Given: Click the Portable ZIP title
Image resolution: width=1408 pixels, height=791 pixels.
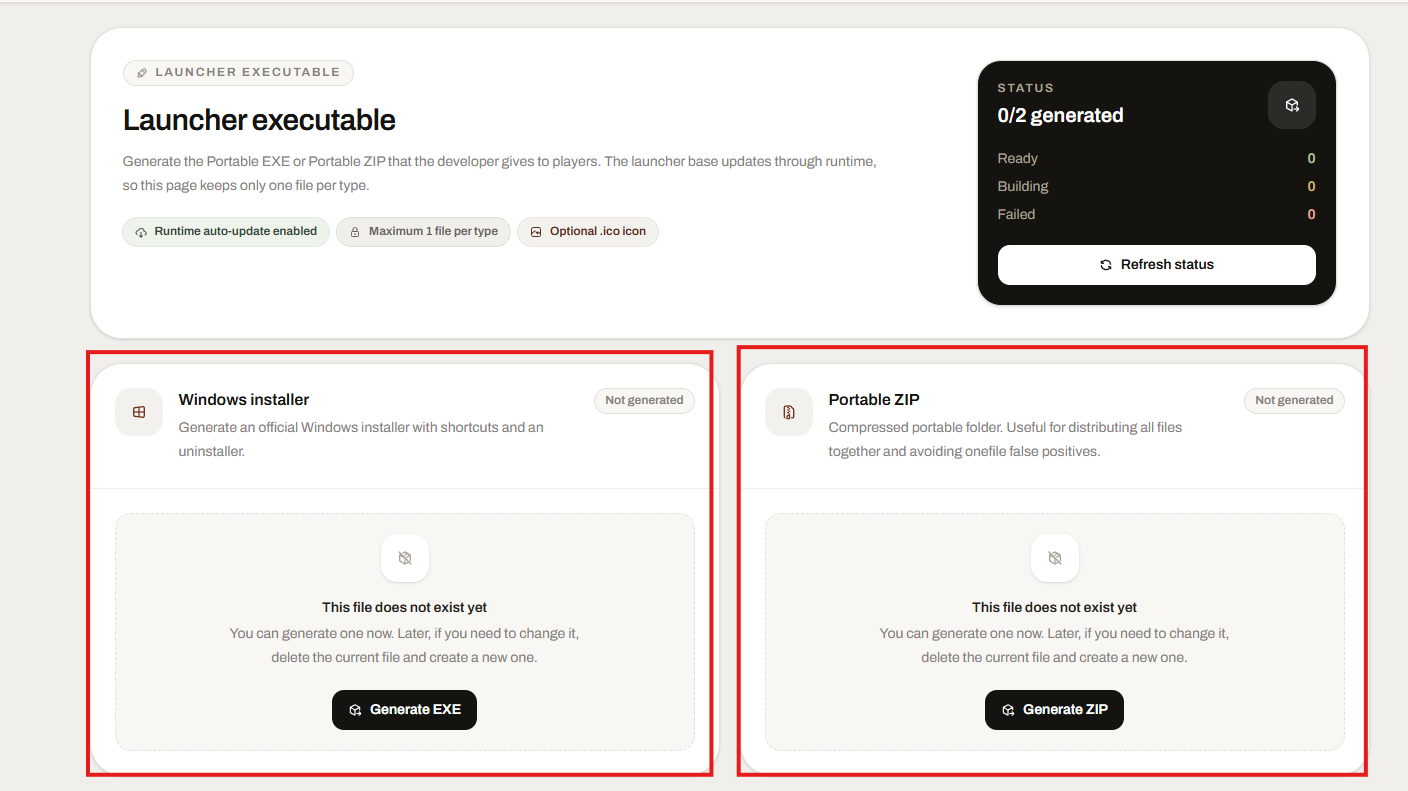Looking at the screenshot, I should (874, 400).
